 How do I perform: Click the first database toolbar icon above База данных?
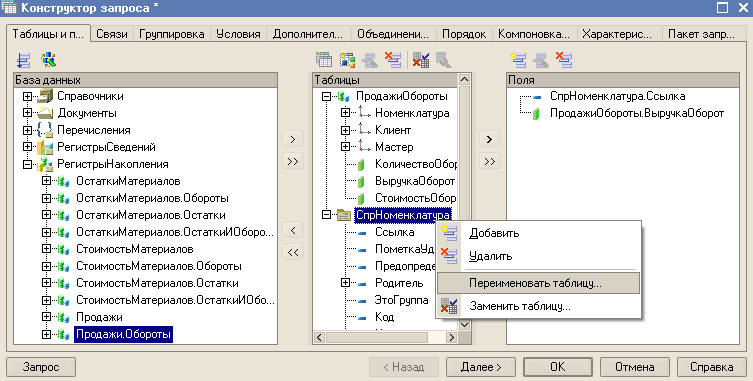pyautogui.click(x=23, y=60)
